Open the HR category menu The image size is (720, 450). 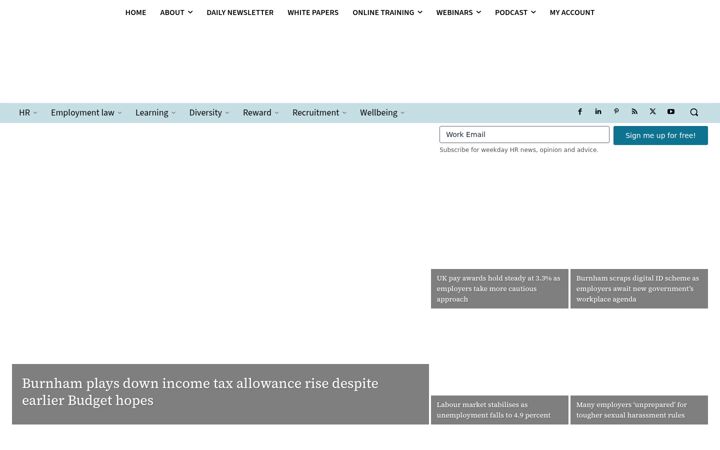[28, 112]
